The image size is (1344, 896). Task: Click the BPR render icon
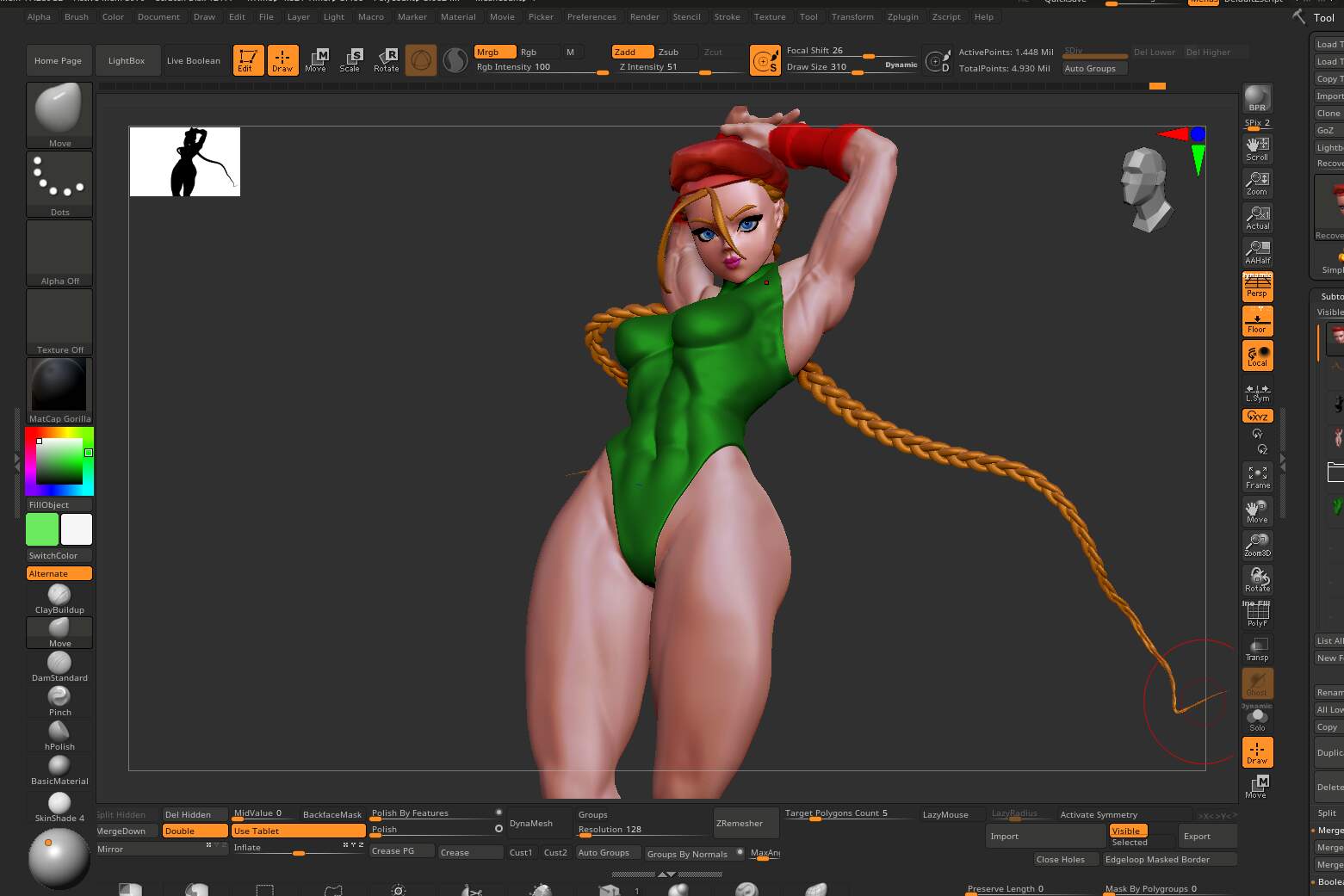coord(1257,99)
